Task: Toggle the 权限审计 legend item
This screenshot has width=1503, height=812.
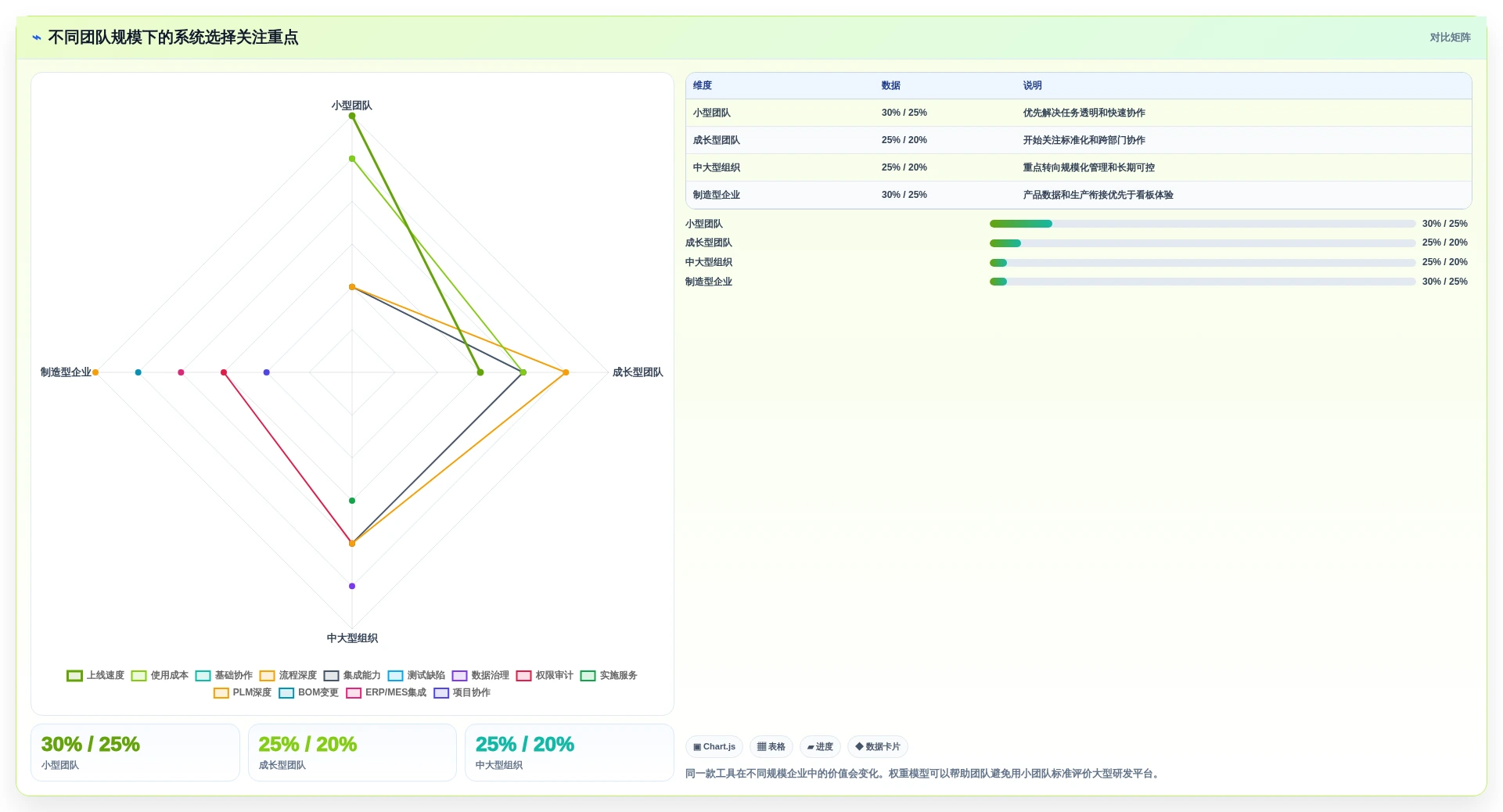Action: tap(545, 675)
